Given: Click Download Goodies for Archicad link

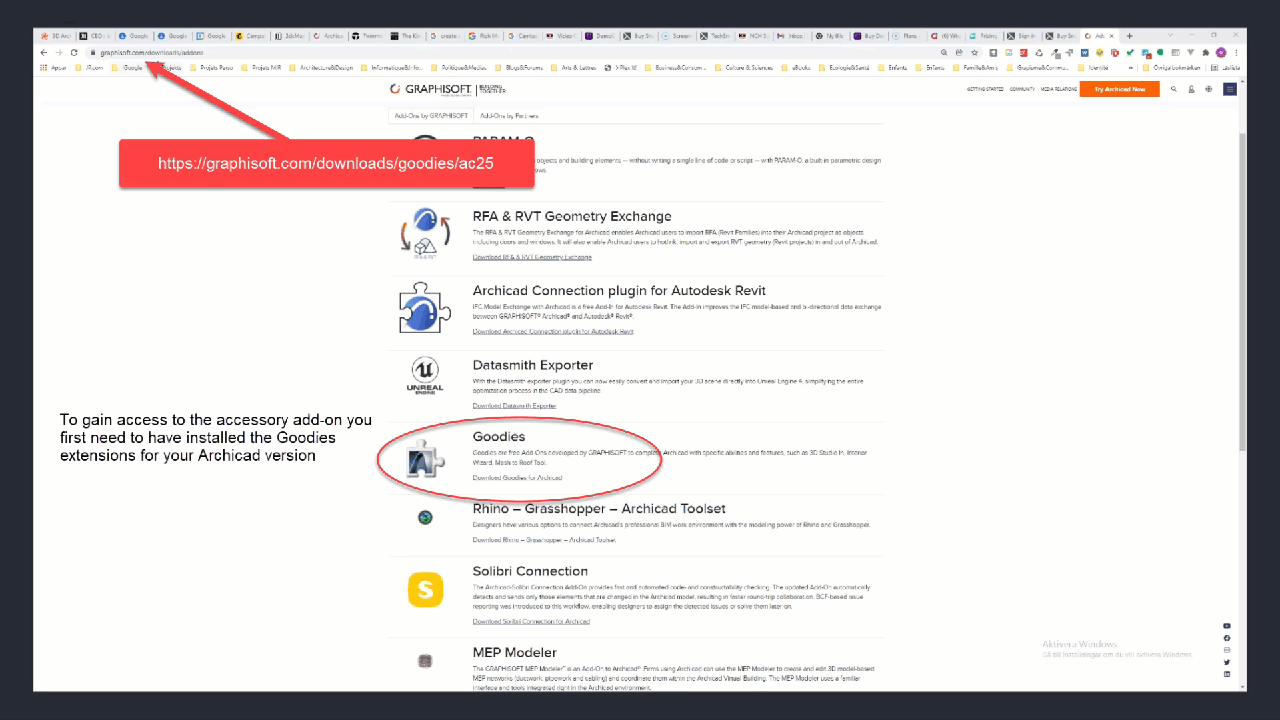Looking at the screenshot, I should click(517, 477).
